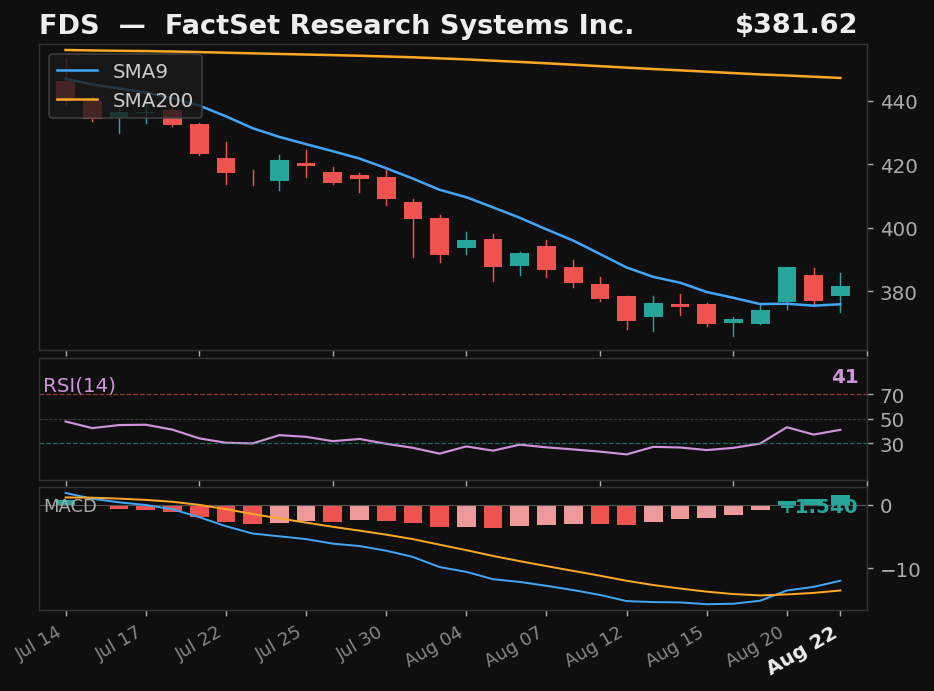Click the Jul 30 date label
Screen dimensions: 934x691
click(360, 643)
